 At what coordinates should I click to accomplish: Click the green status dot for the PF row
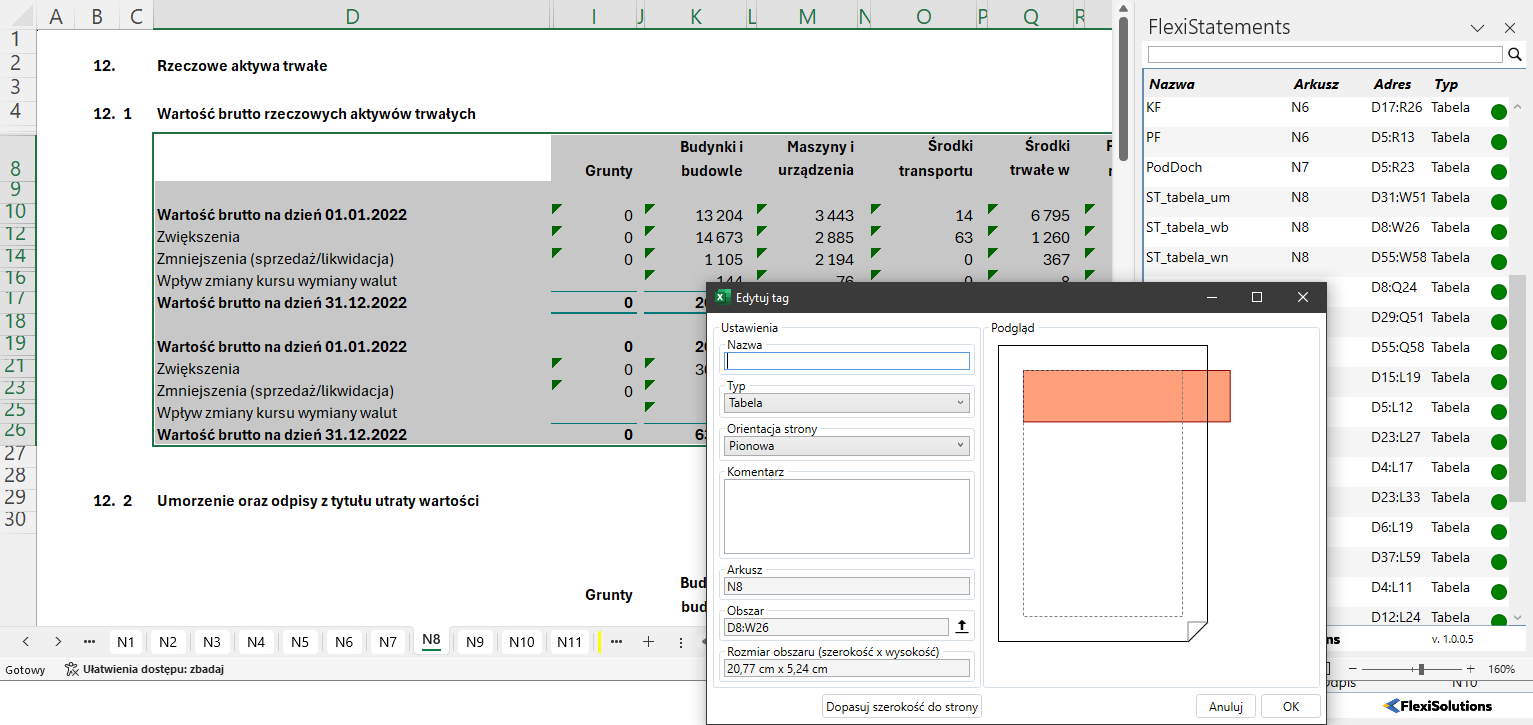click(1498, 142)
